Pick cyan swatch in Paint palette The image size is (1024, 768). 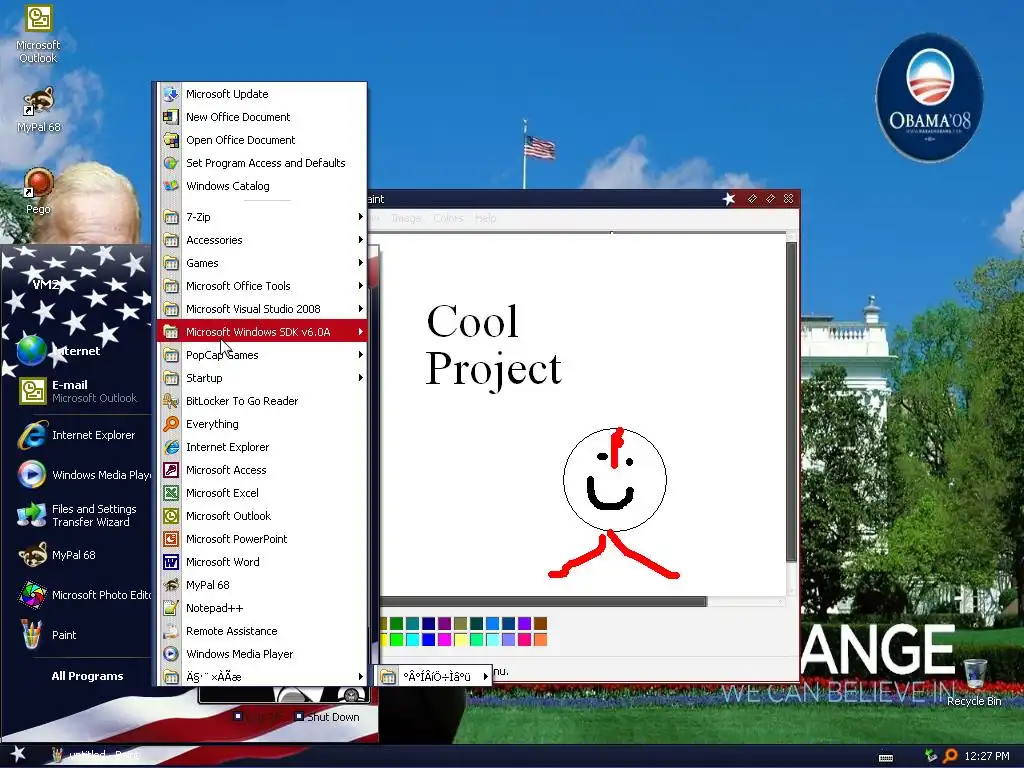pos(413,639)
